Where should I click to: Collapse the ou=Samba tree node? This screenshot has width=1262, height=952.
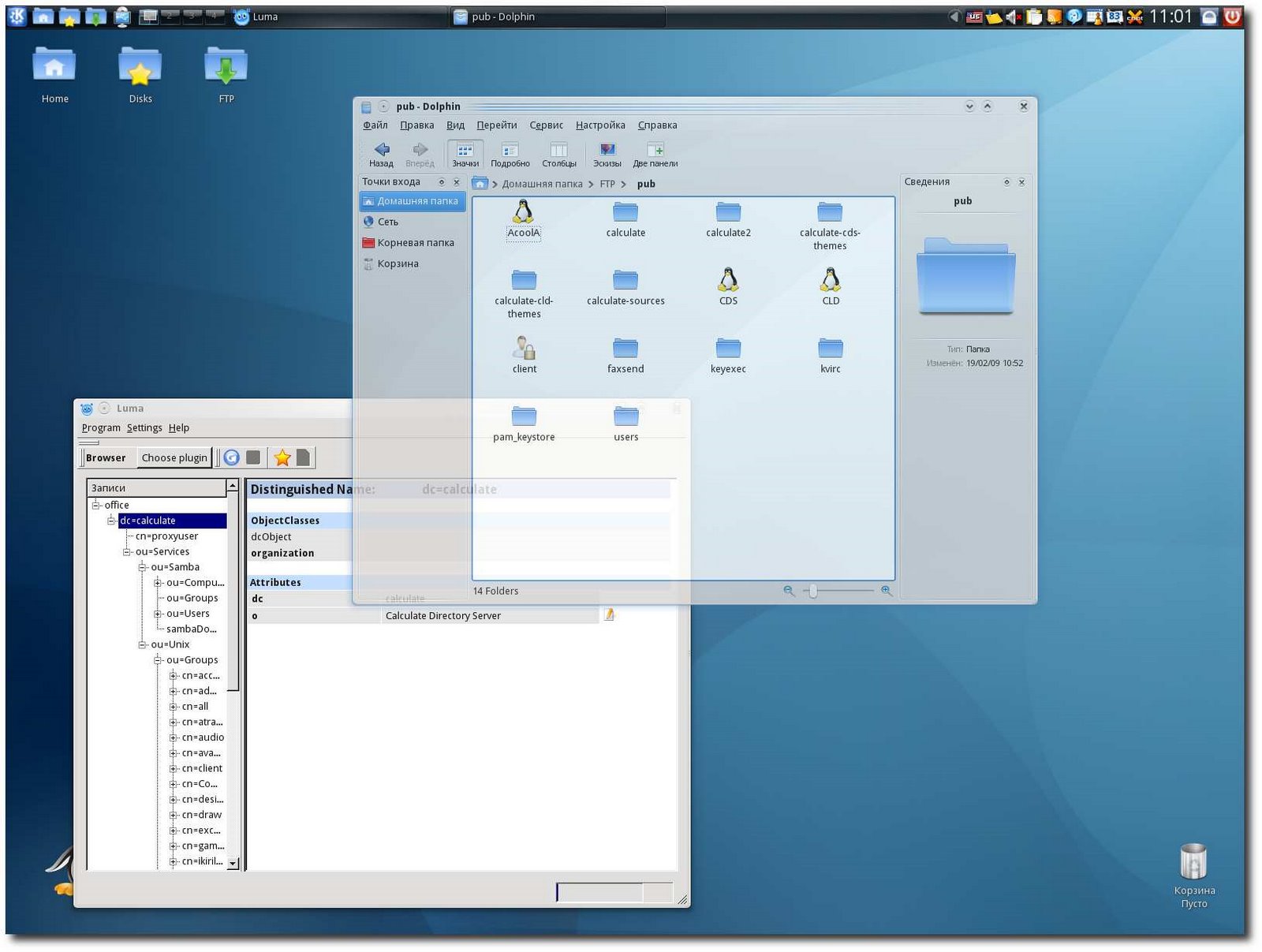(143, 567)
